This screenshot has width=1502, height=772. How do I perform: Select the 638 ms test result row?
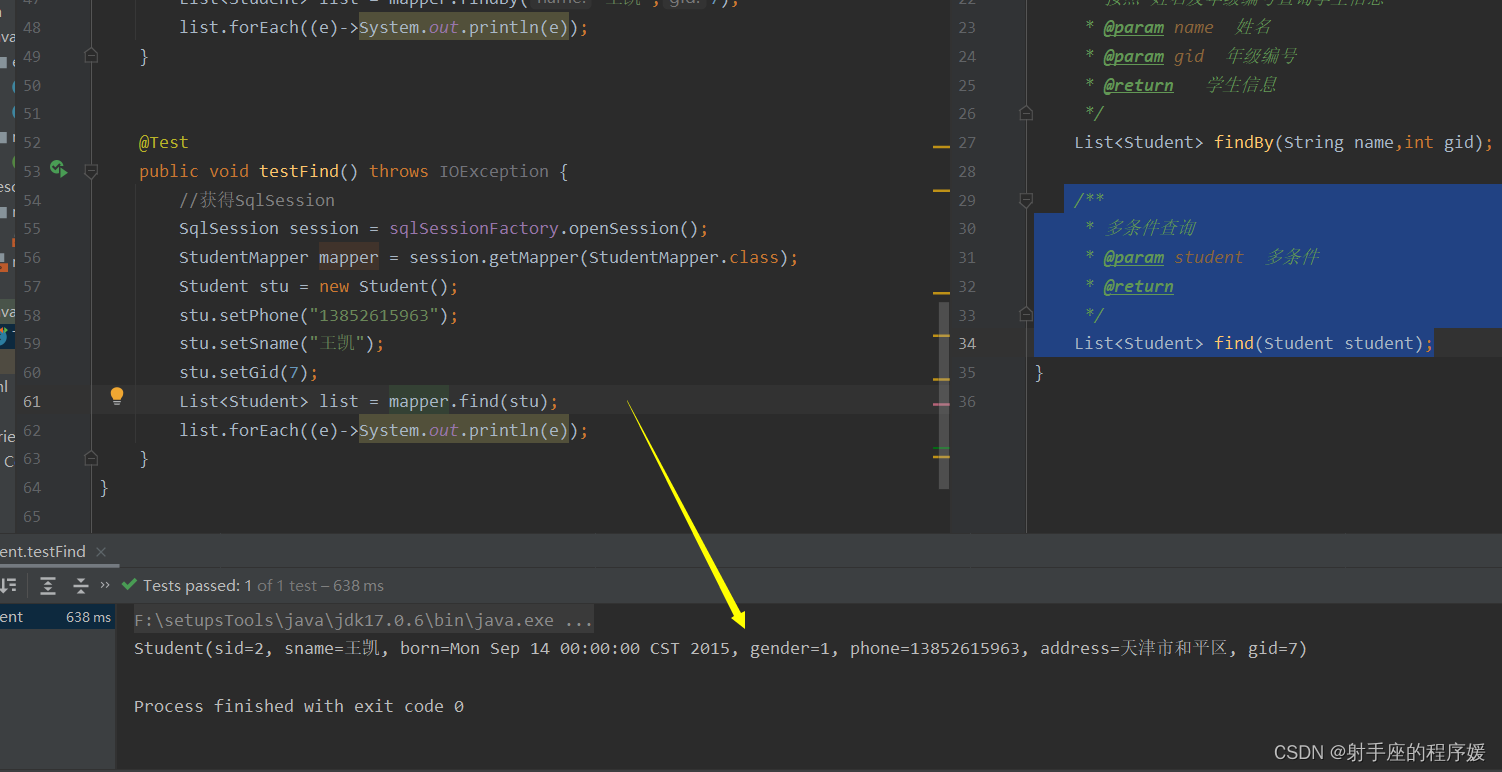pyautogui.click(x=57, y=617)
